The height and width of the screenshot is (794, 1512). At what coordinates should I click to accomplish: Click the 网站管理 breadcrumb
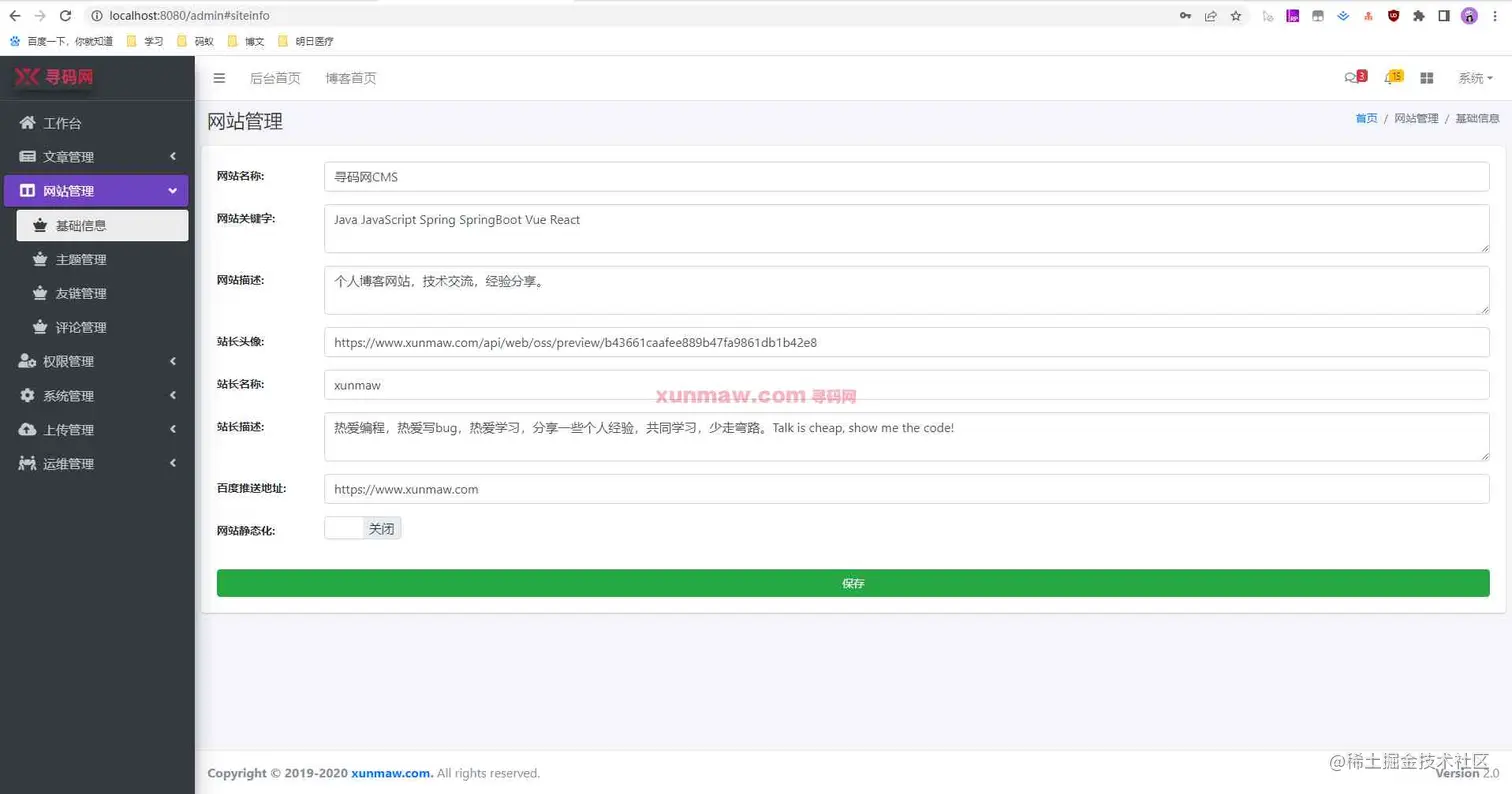tap(1416, 118)
